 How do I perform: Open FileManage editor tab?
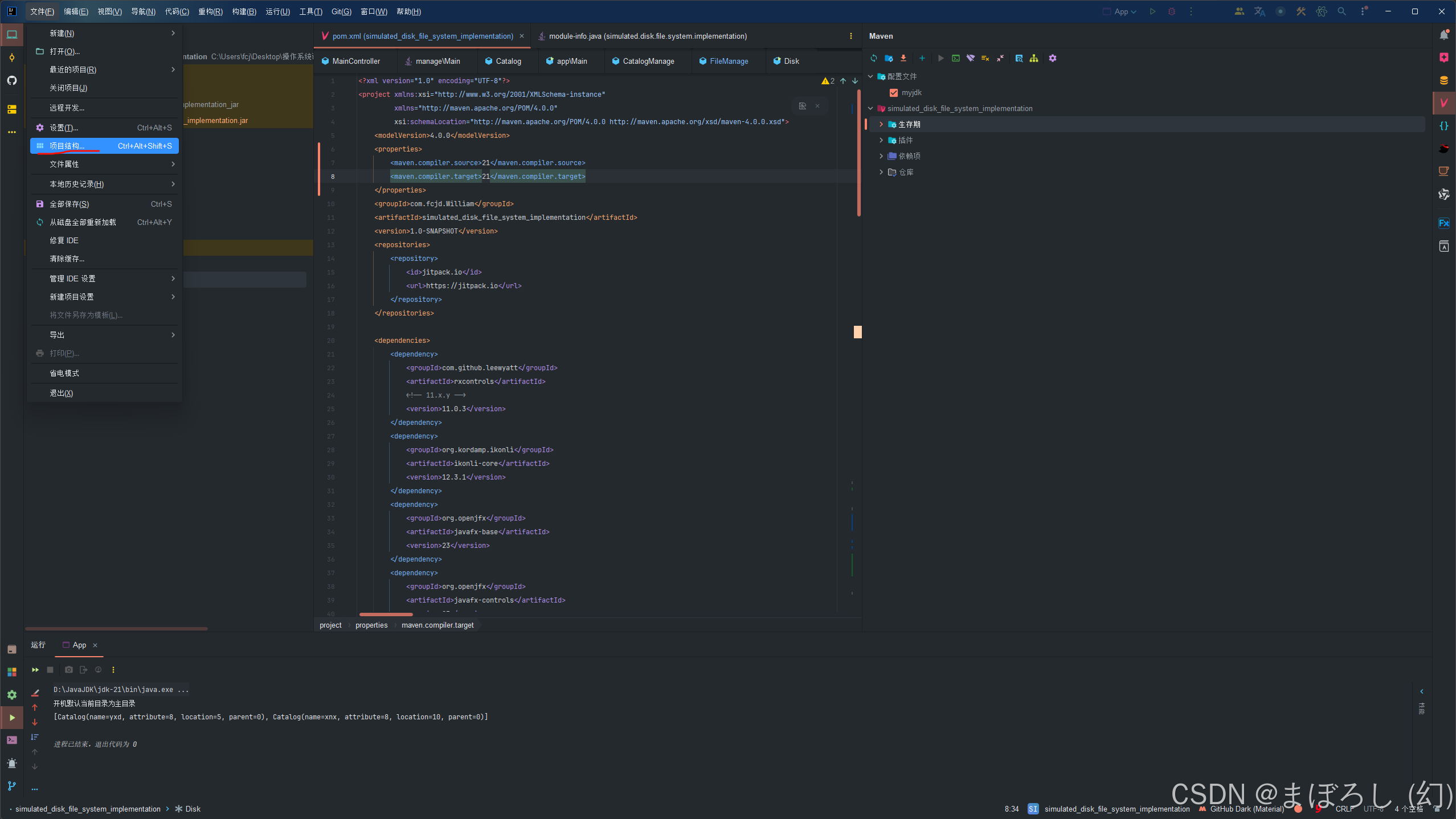729,61
